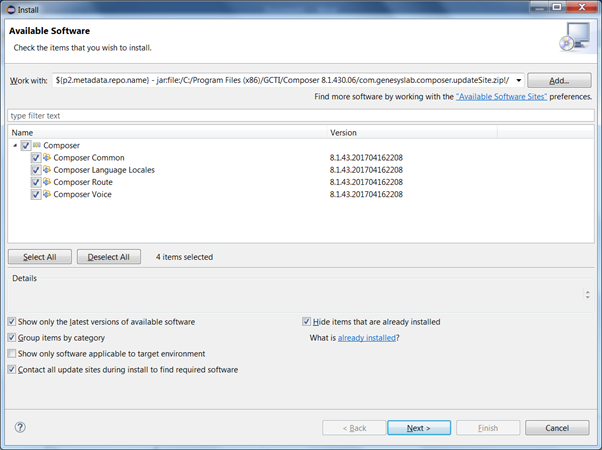Screen dimensions: 602x450
Task: Click the install wizard banner image
Action: (575, 37)
